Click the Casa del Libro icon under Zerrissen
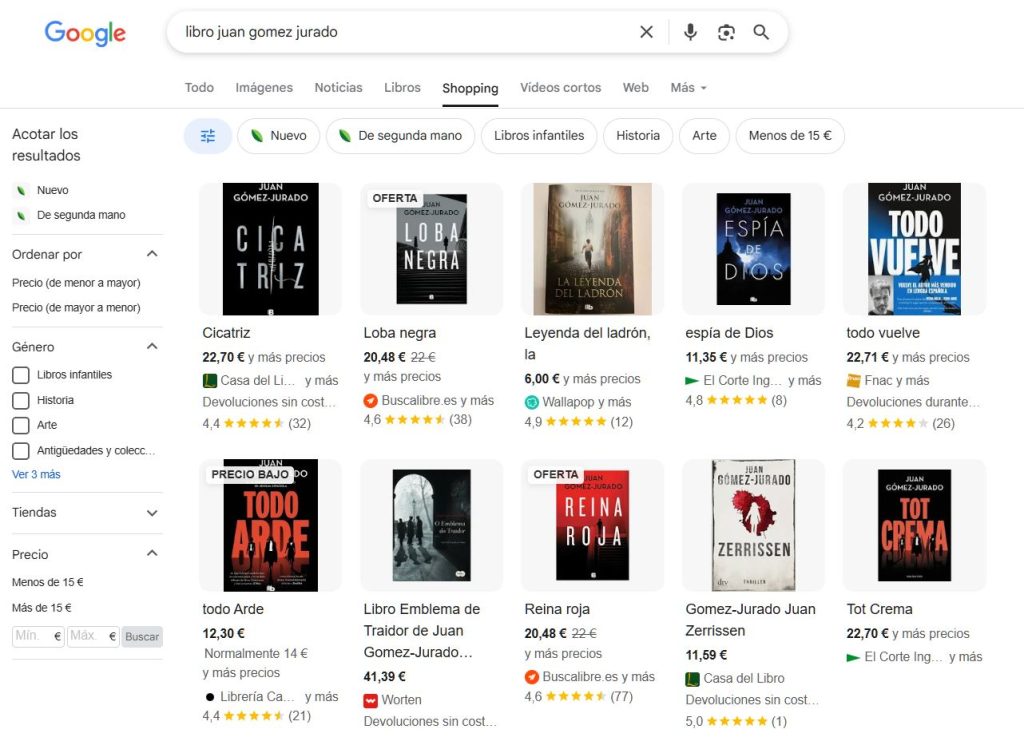The width and height of the screenshot is (1024, 749). (x=692, y=679)
